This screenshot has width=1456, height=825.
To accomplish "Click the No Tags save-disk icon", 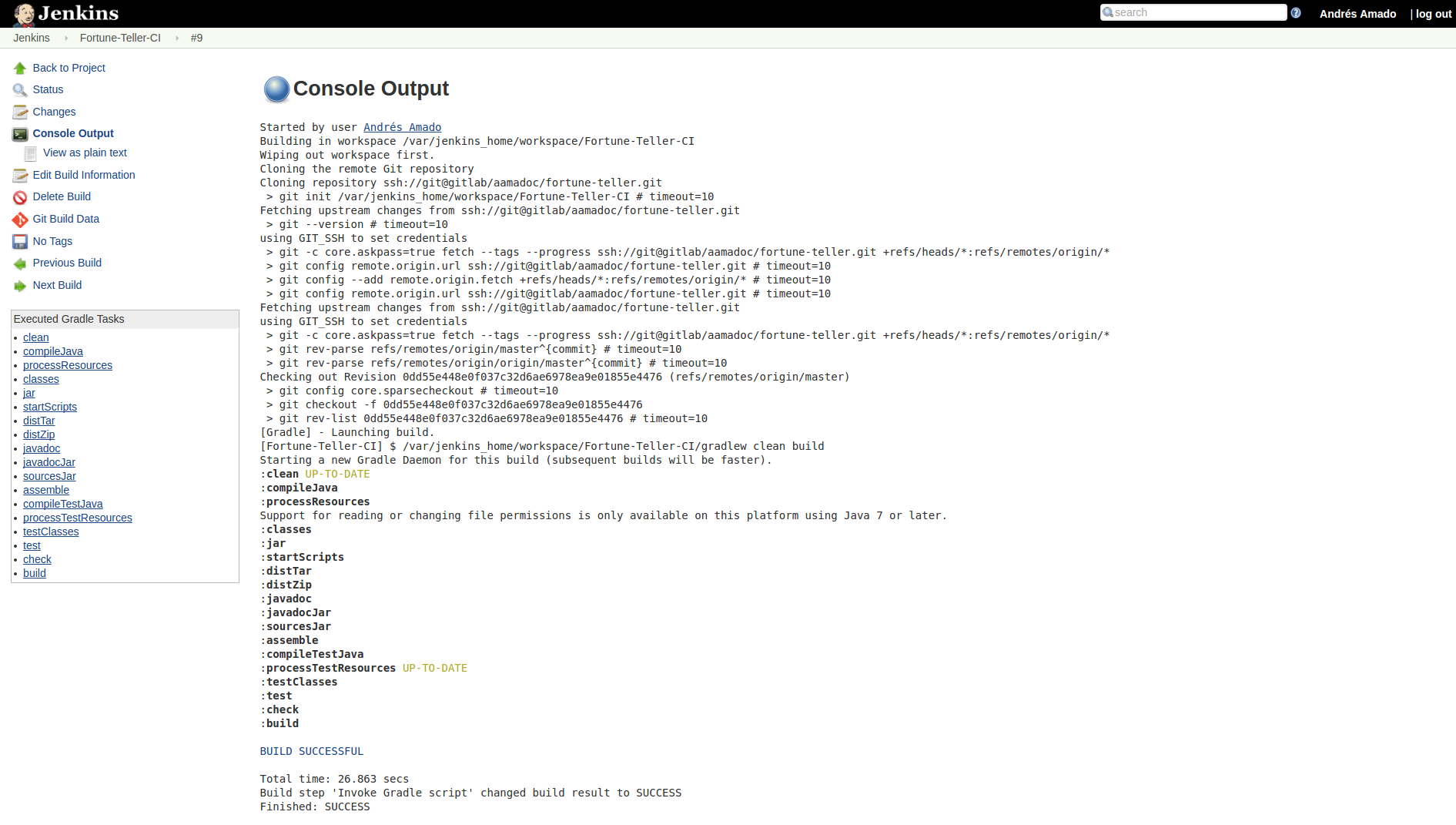I will [x=20, y=242].
